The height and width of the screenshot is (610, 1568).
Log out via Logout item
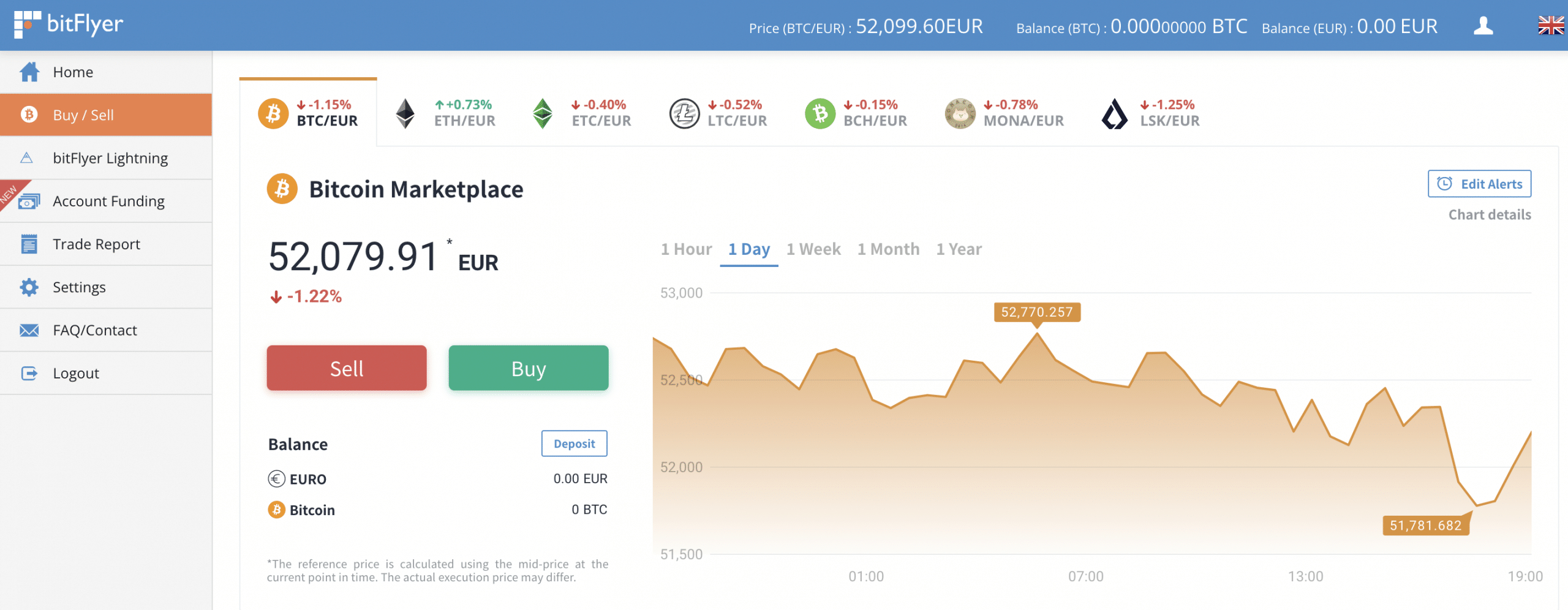click(x=106, y=373)
